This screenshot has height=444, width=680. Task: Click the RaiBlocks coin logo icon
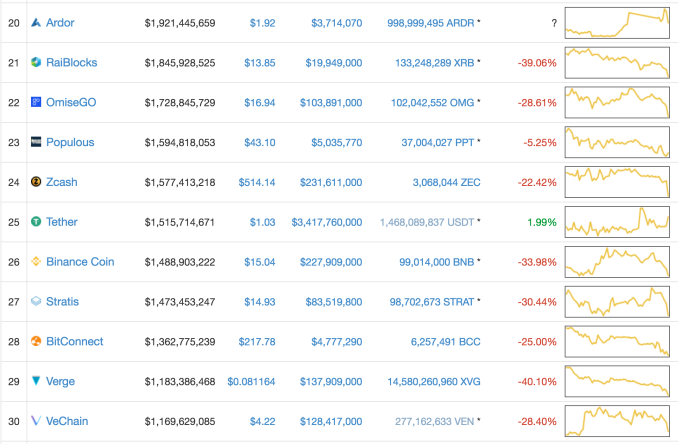point(36,62)
